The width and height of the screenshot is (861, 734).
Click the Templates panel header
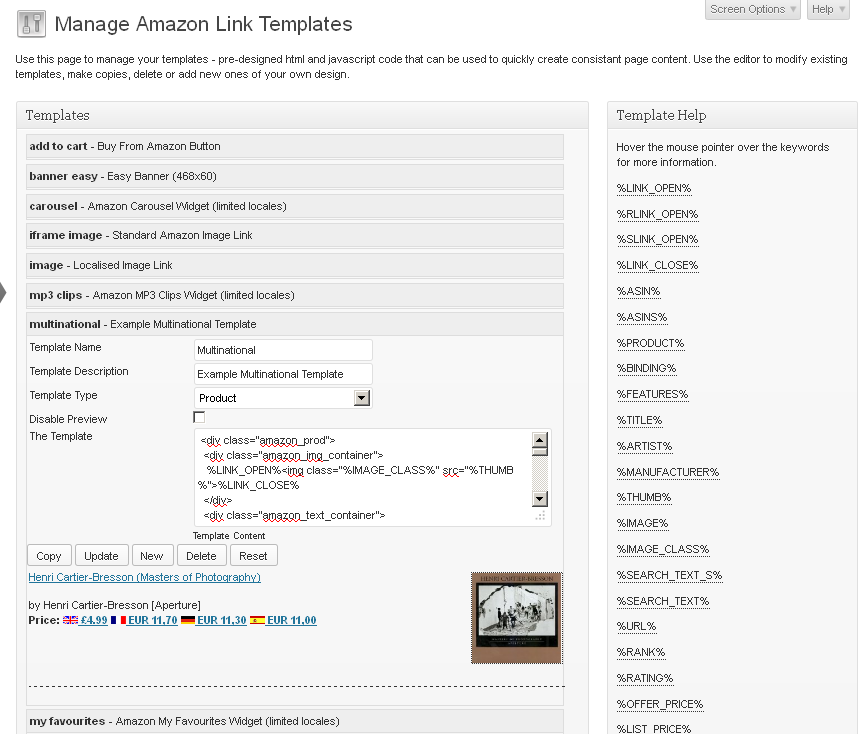(303, 115)
